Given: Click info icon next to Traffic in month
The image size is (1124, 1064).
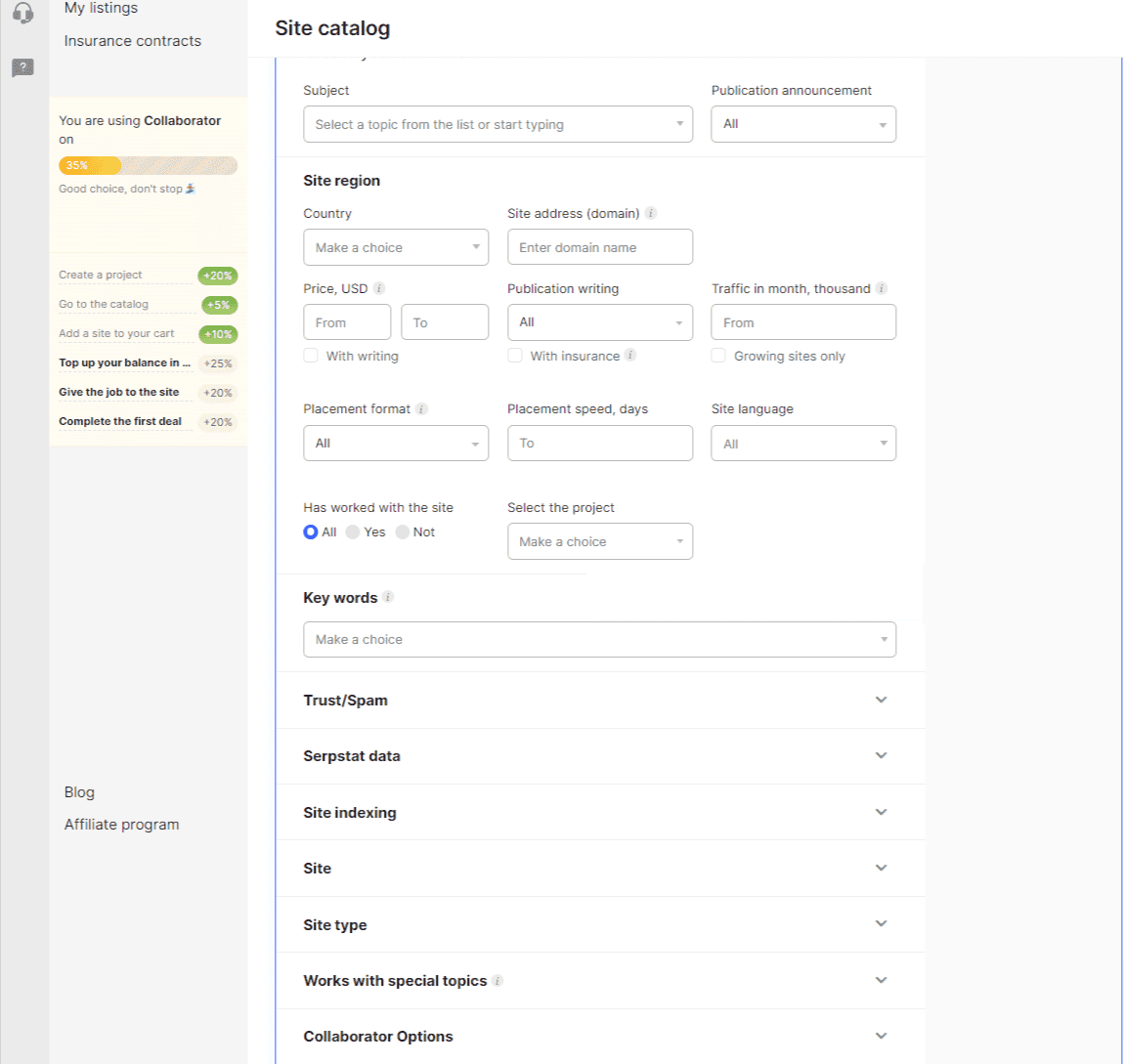Looking at the screenshot, I should pos(882,288).
